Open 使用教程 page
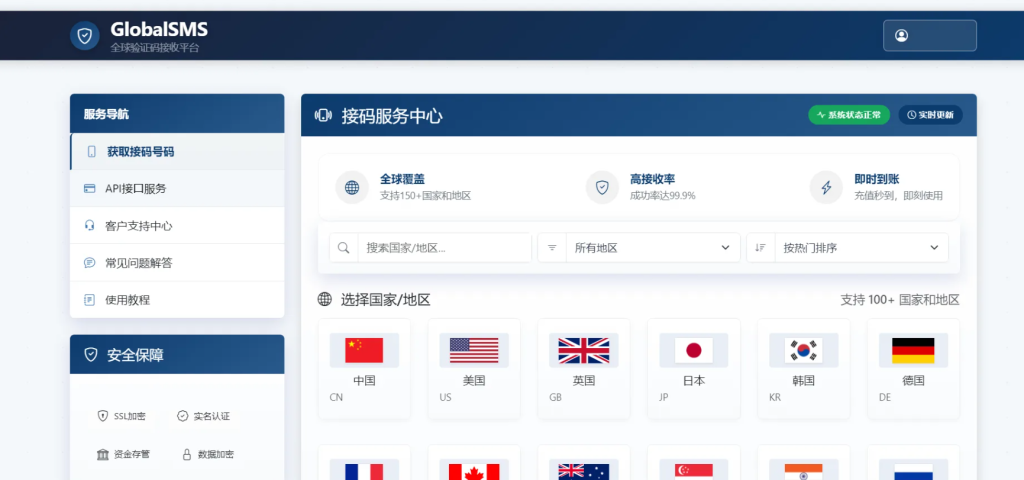Viewport: 1024px width, 480px height. [177, 300]
